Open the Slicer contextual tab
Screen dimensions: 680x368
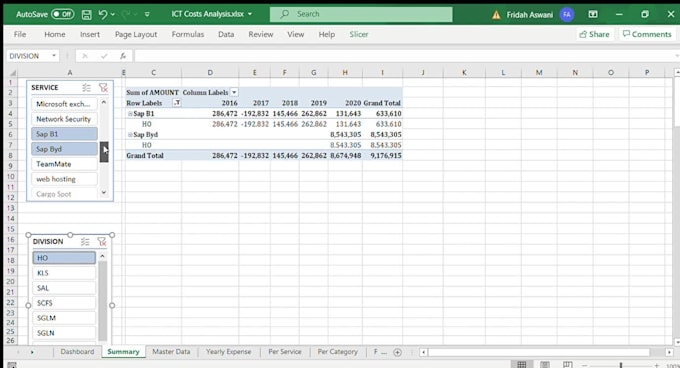click(359, 34)
